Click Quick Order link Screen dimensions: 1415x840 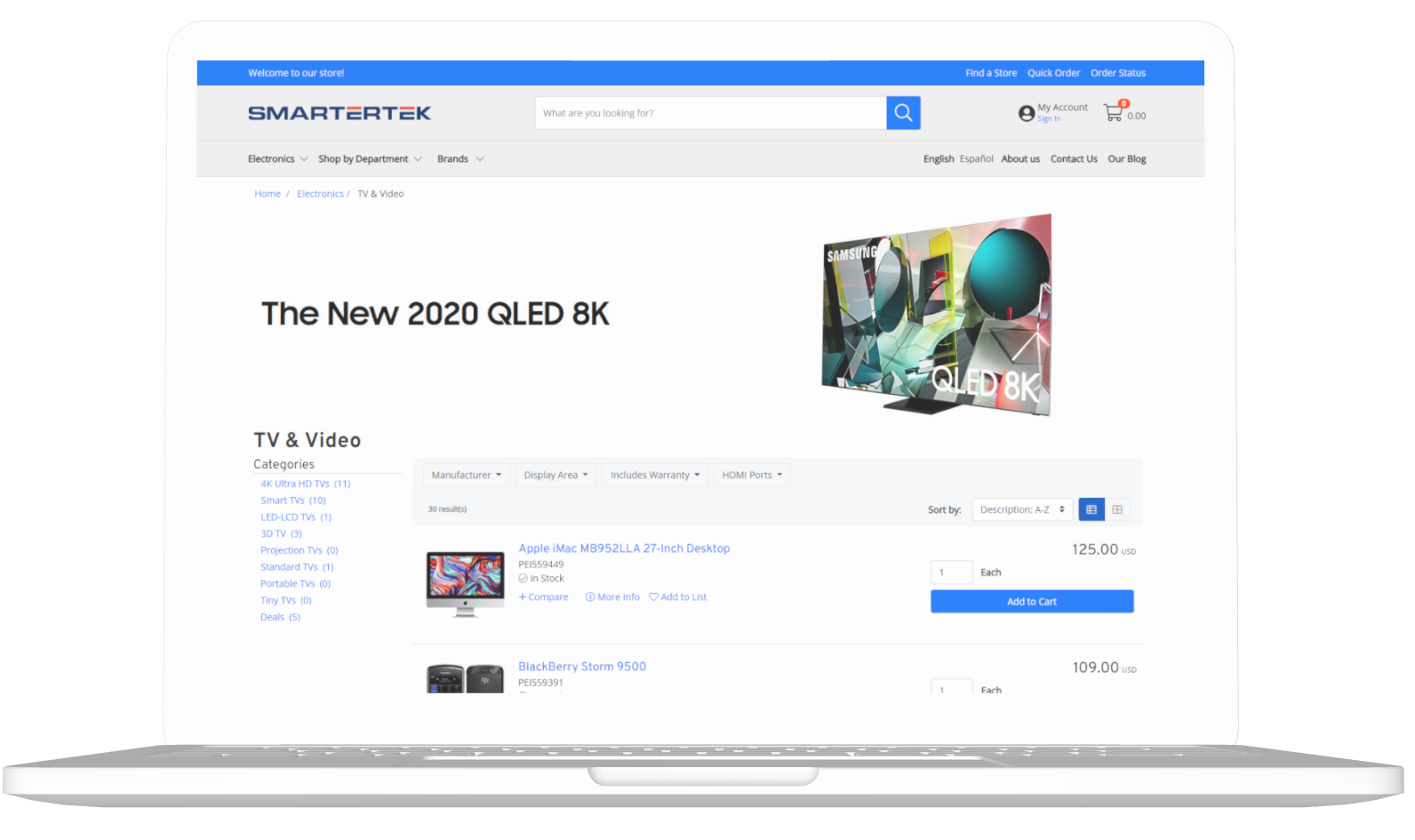pos(1054,73)
